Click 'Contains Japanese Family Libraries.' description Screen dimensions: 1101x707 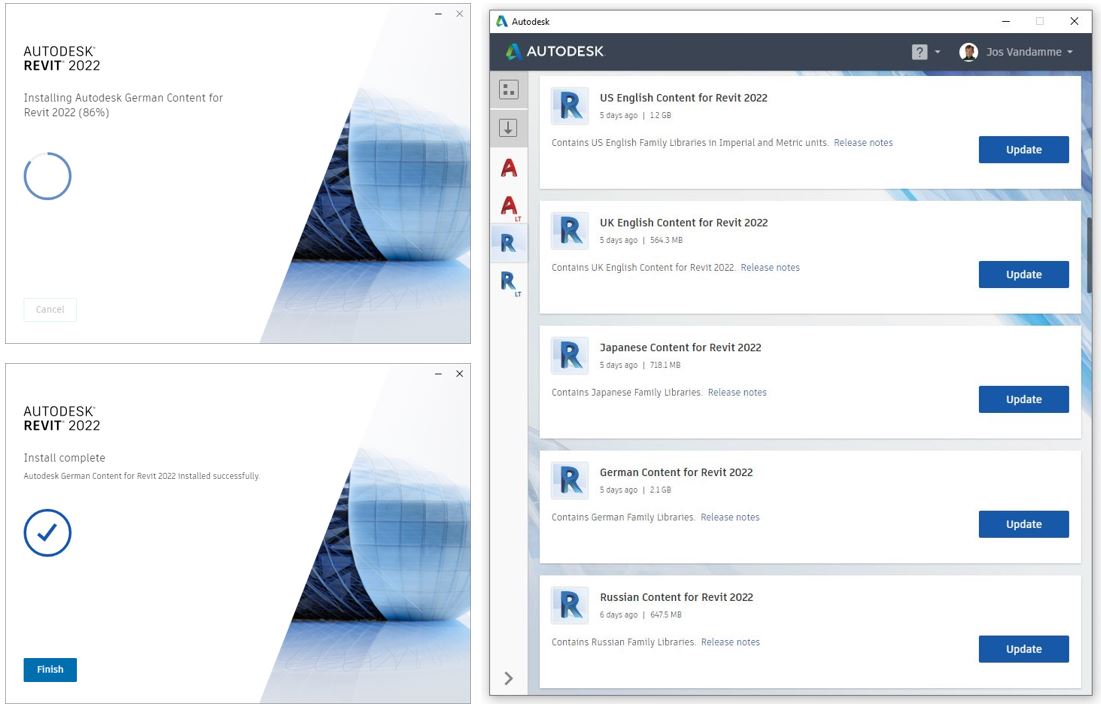coord(627,392)
